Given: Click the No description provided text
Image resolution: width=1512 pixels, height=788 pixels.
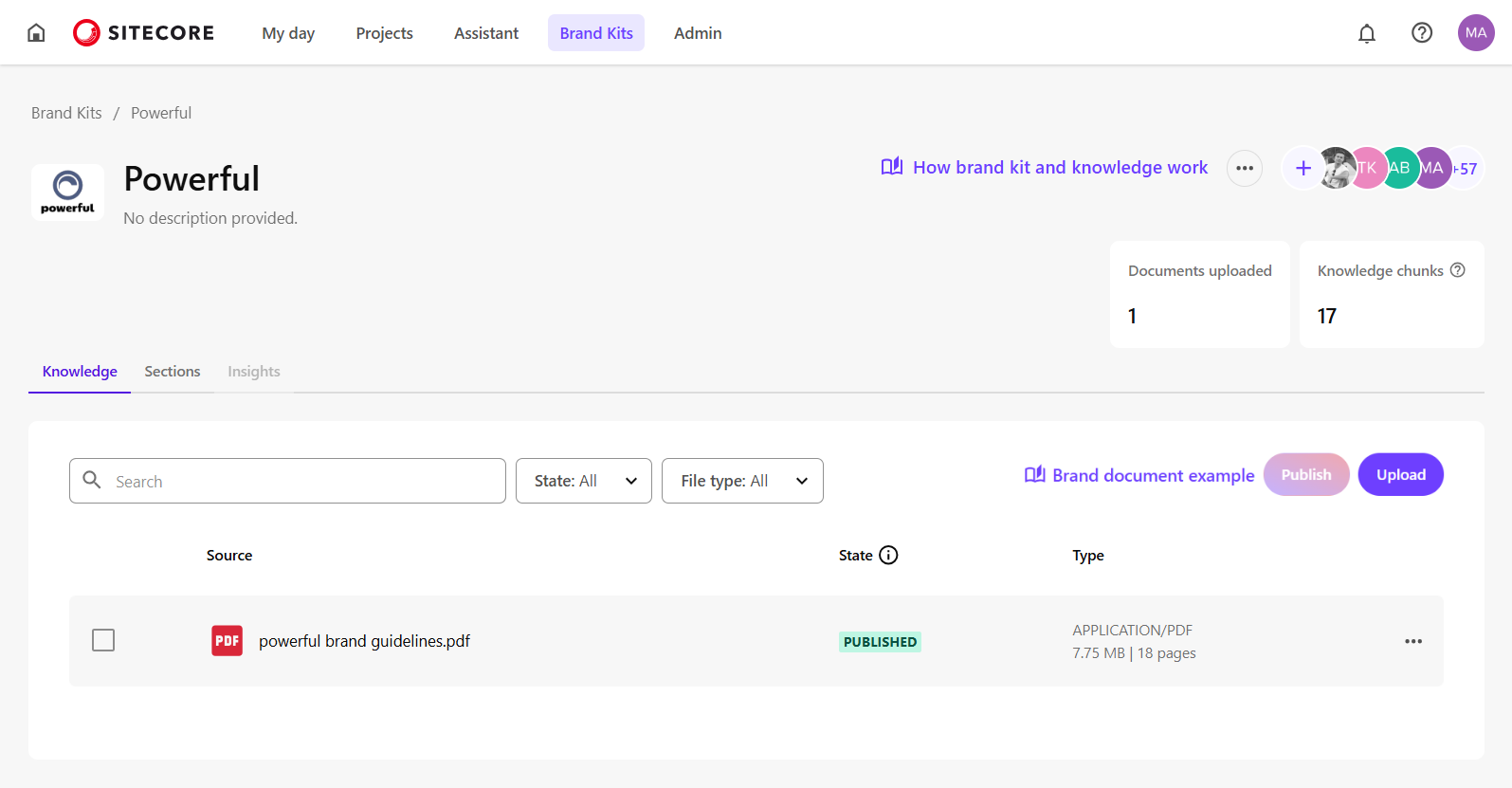Looking at the screenshot, I should pos(210,218).
